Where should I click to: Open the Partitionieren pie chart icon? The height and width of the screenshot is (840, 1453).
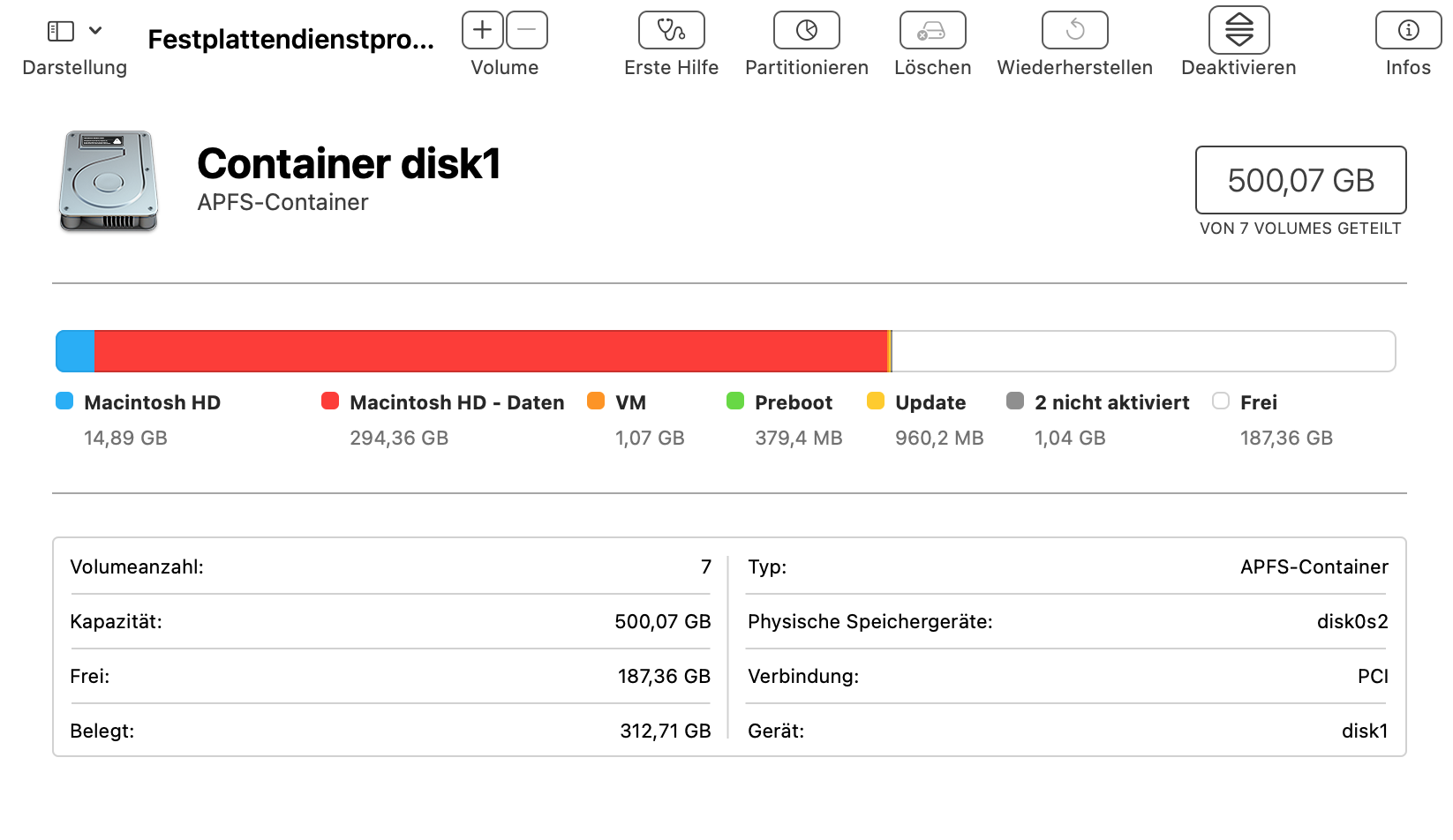806,30
